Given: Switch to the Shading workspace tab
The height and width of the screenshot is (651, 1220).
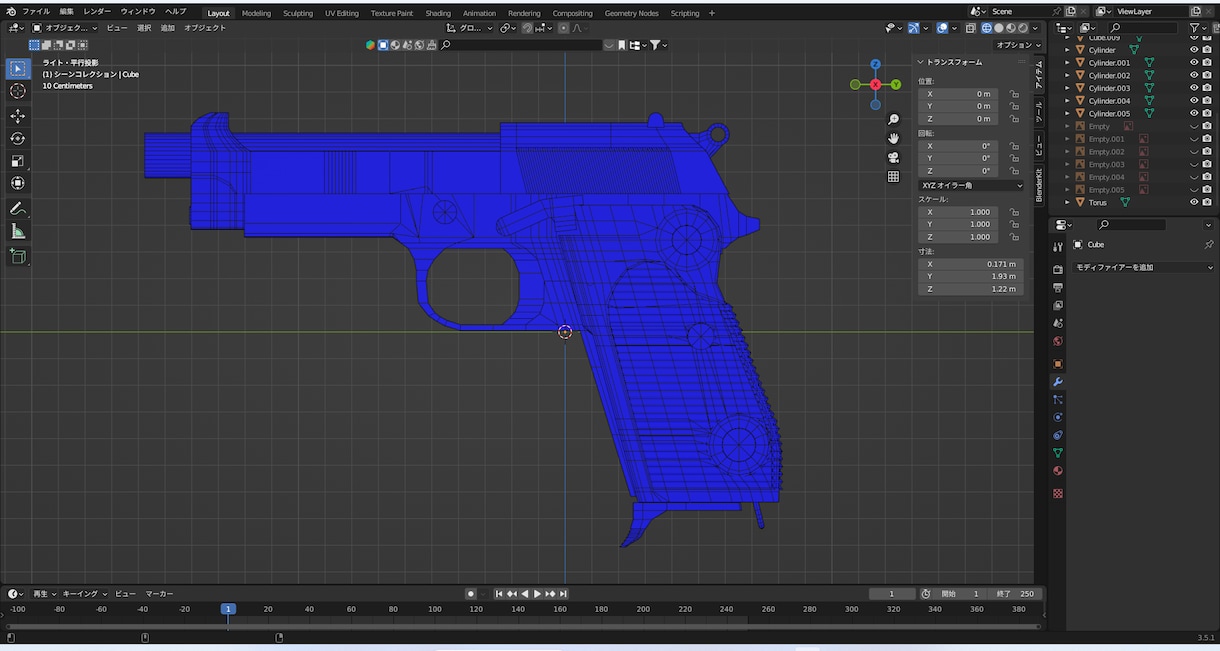Looking at the screenshot, I should coord(438,13).
